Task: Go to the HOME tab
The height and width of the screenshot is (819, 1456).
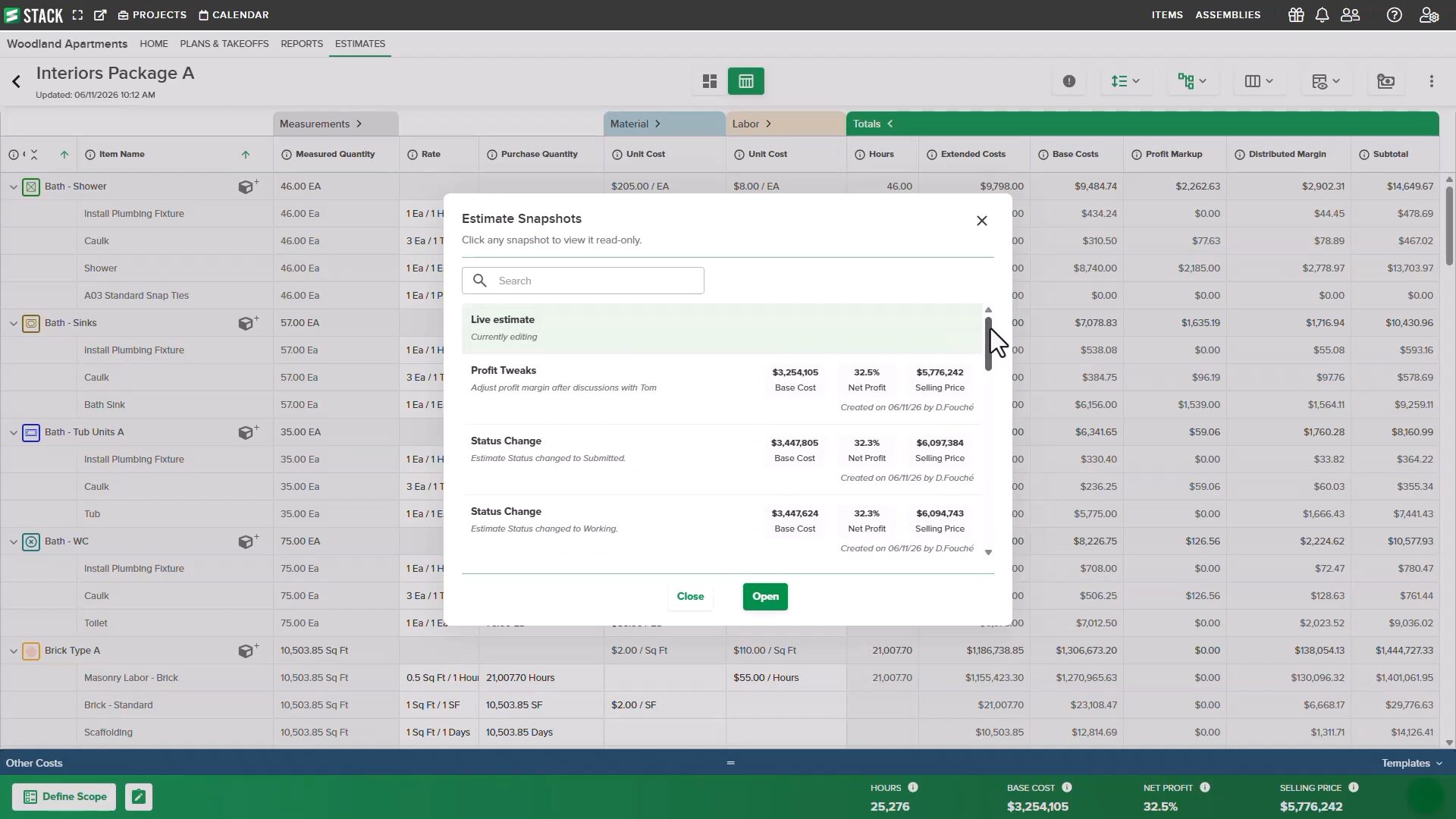Action: 154,44
